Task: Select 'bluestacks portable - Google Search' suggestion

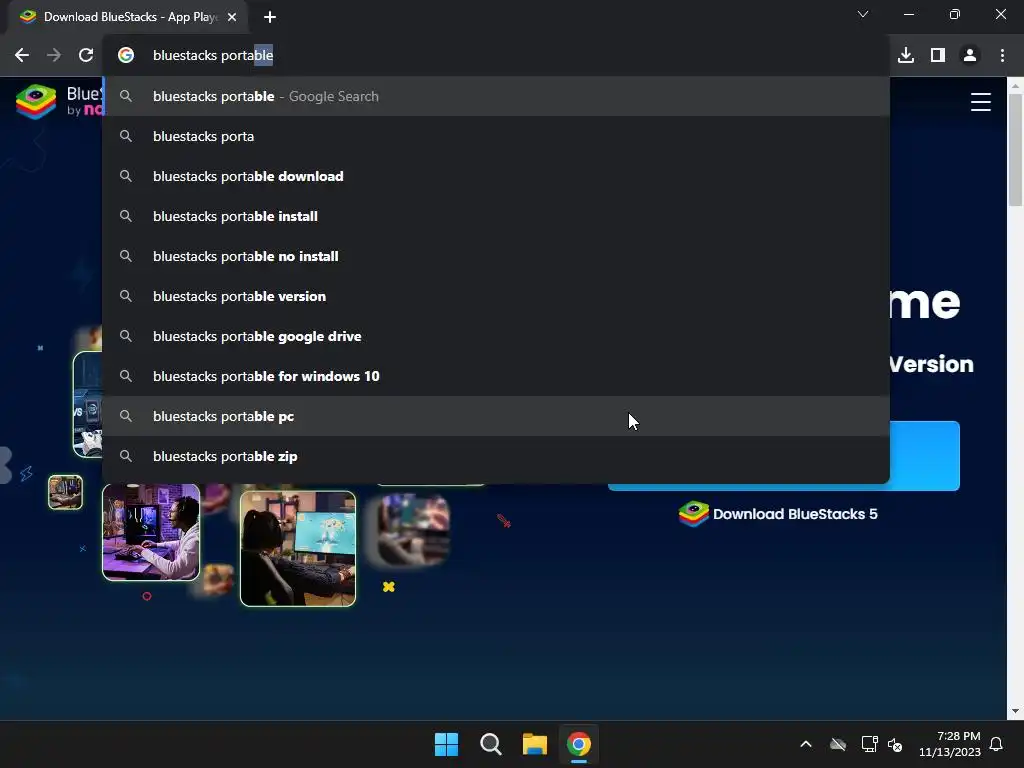Action: coord(496,97)
